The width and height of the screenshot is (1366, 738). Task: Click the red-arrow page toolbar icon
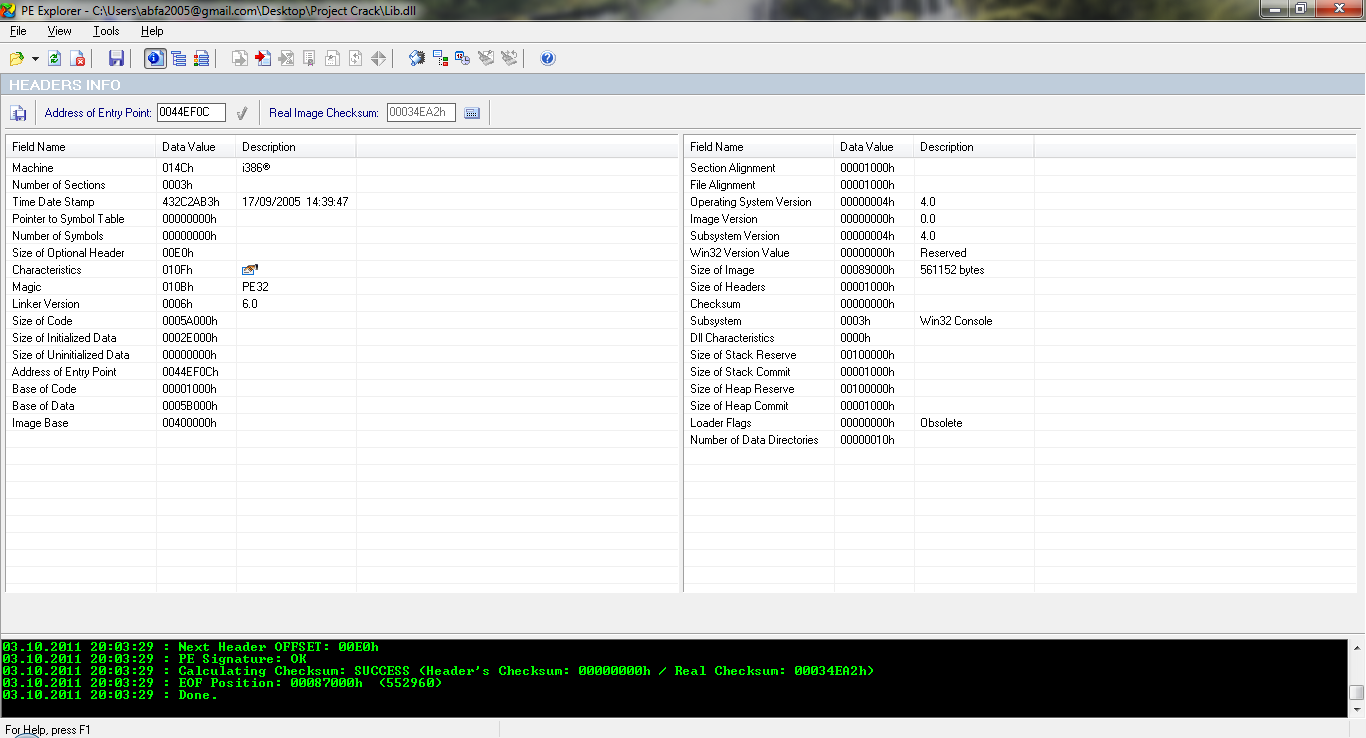point(263,59)
